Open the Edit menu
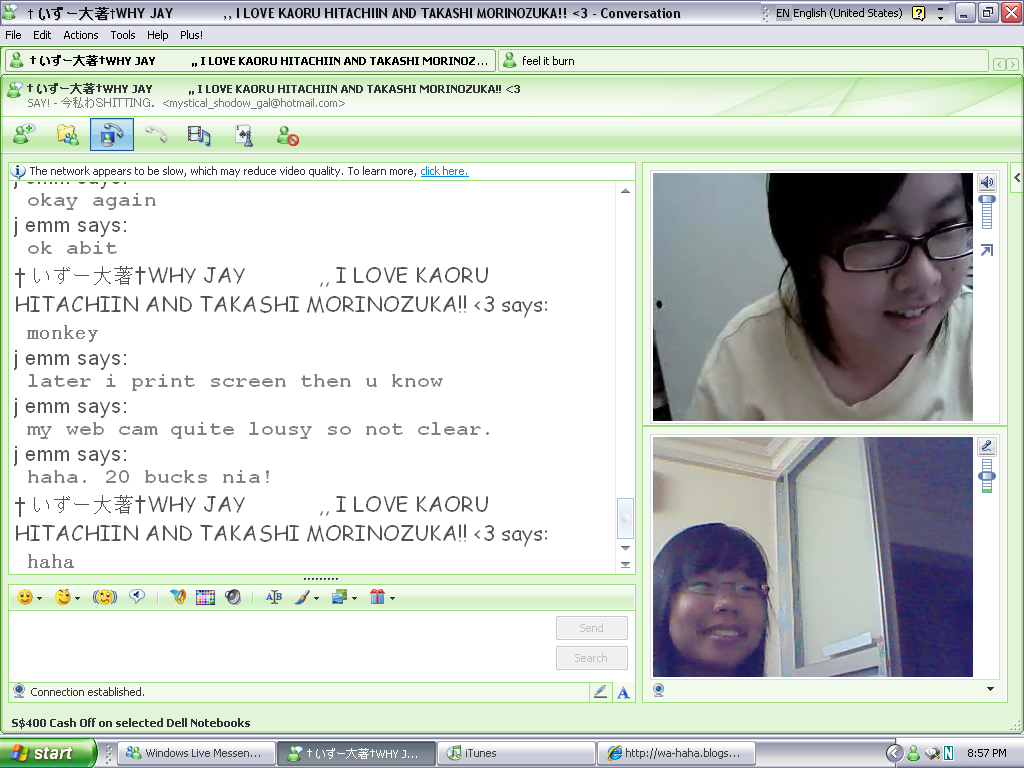The width and height of the screenshot is (1024, 768). click(x=42, y=35)
